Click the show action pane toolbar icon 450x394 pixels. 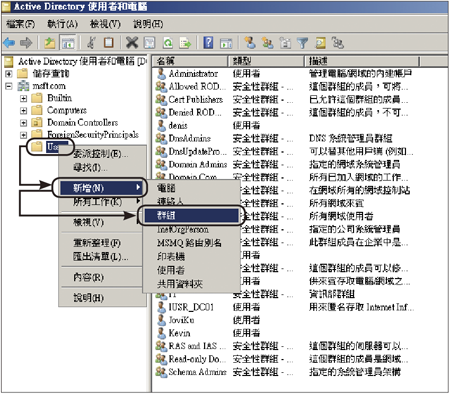click(x=226, y=43)
